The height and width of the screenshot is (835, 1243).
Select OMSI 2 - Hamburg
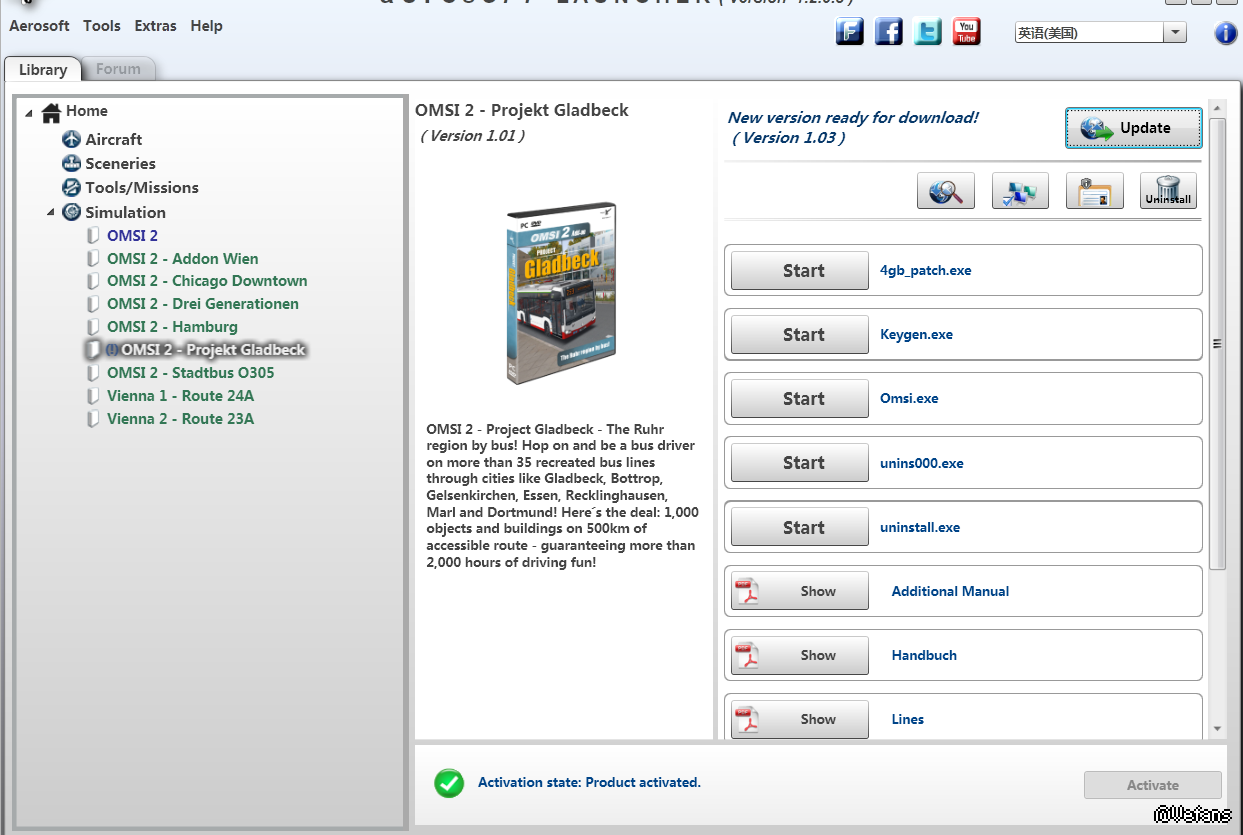coord(172,327)
